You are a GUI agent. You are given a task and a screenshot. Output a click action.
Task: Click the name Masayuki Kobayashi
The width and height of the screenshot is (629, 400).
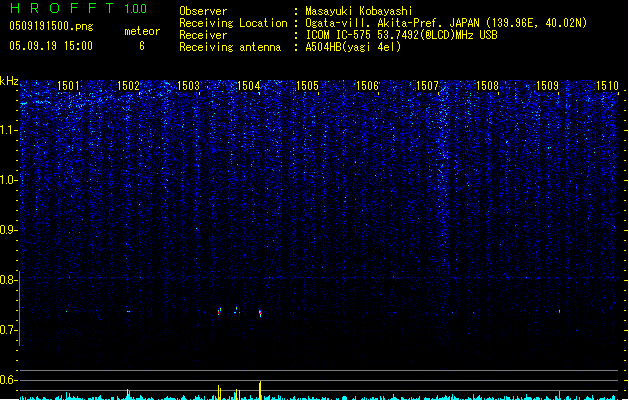click(359, 11)
